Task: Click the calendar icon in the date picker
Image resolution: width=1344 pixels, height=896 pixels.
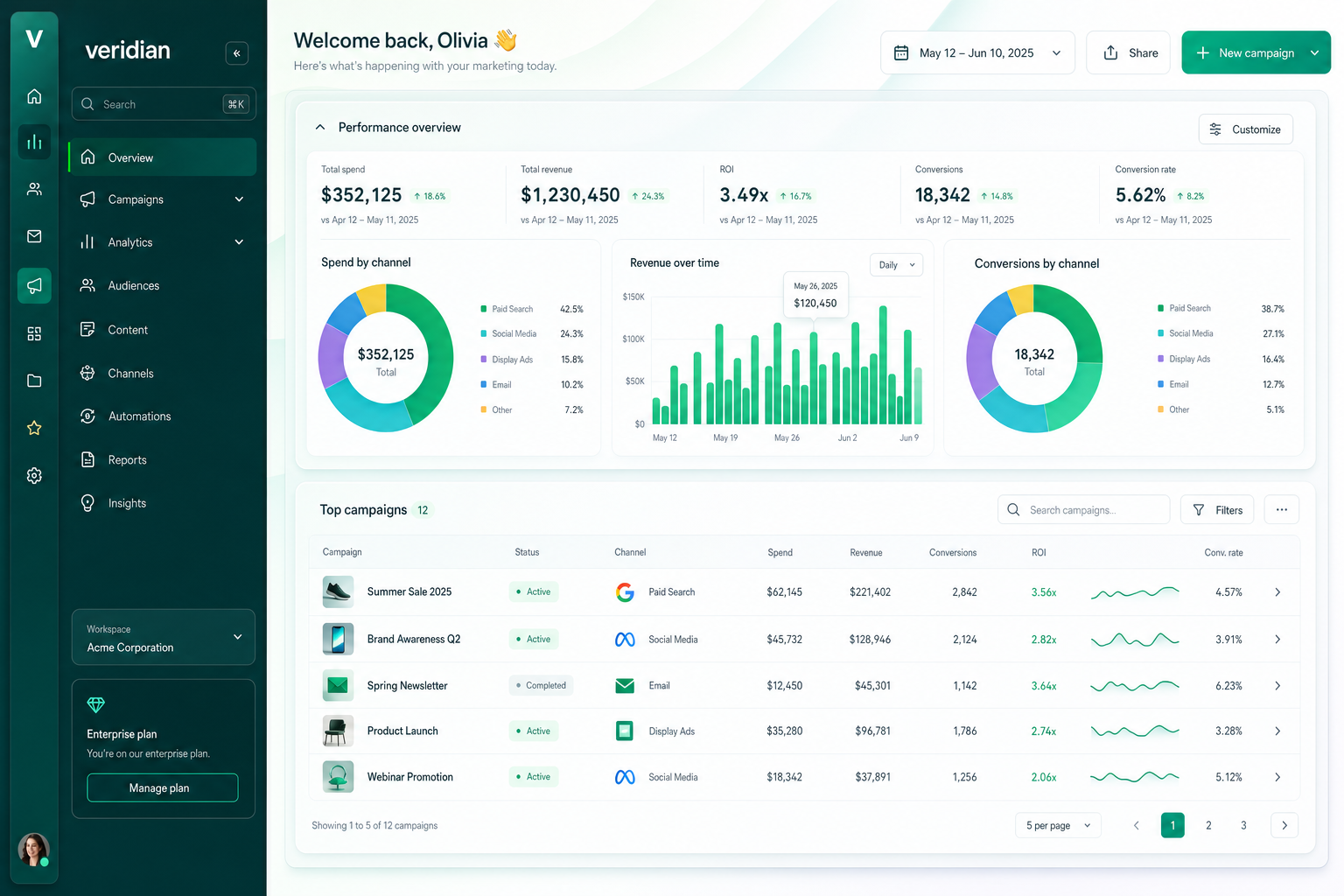Action: tap(901, 53)
